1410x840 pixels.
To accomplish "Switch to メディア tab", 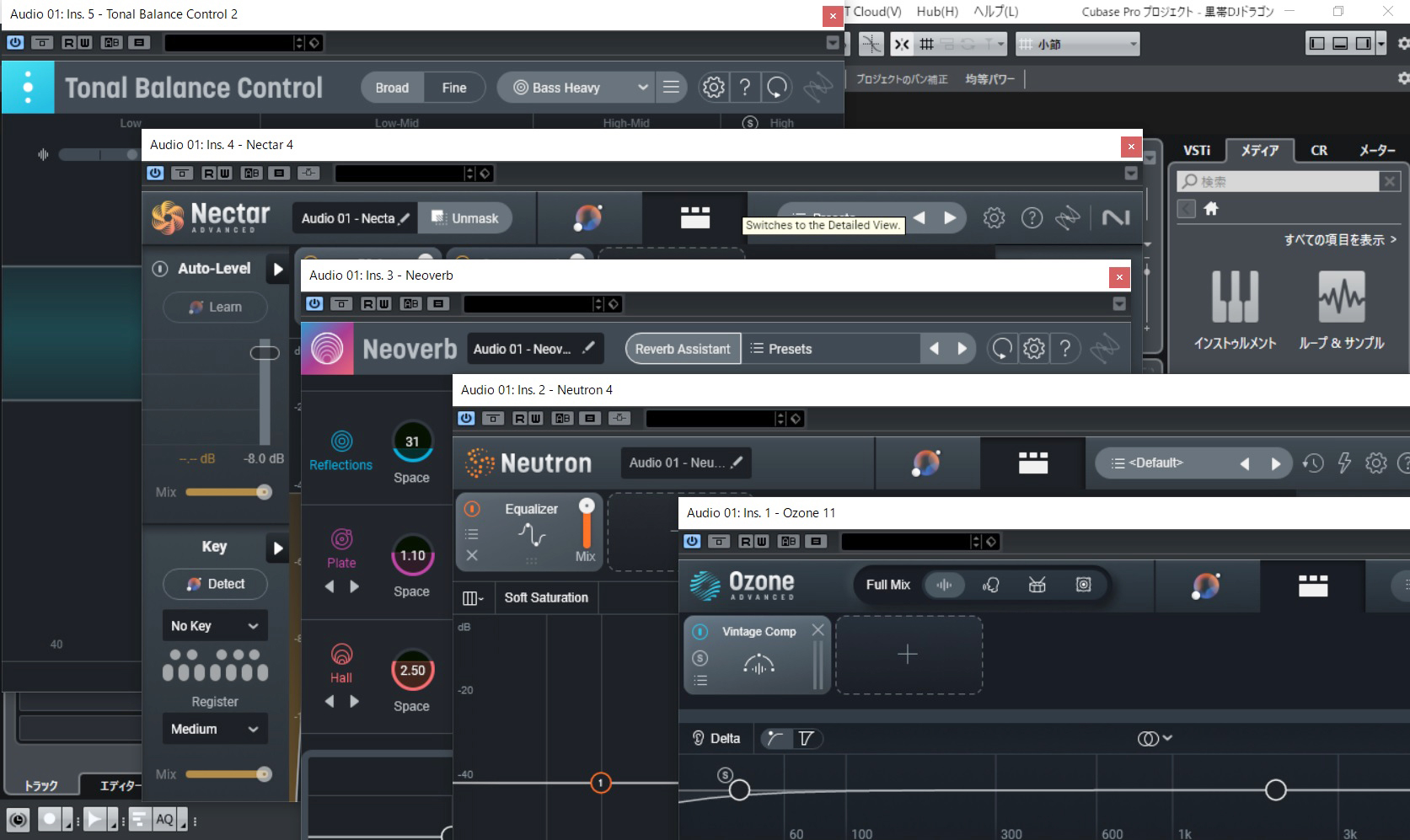I will click(x=1260, y=150).
